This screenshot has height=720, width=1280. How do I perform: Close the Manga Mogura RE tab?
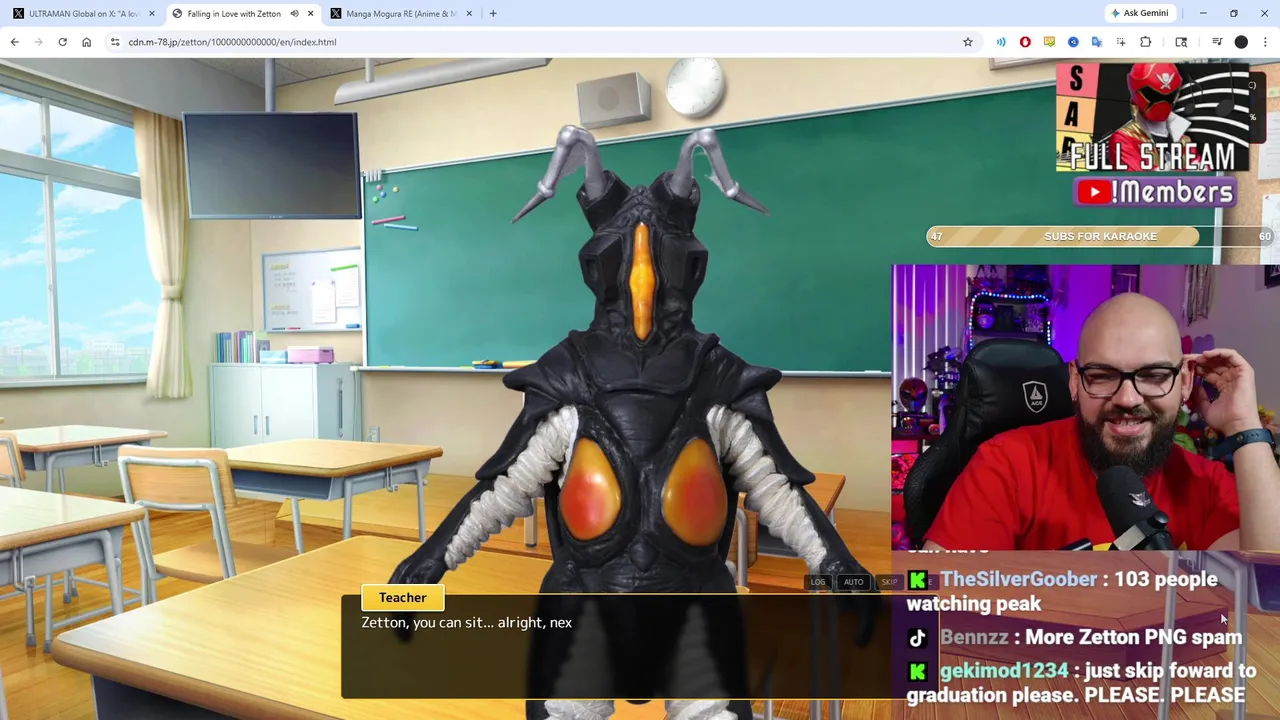pos(469,14)
